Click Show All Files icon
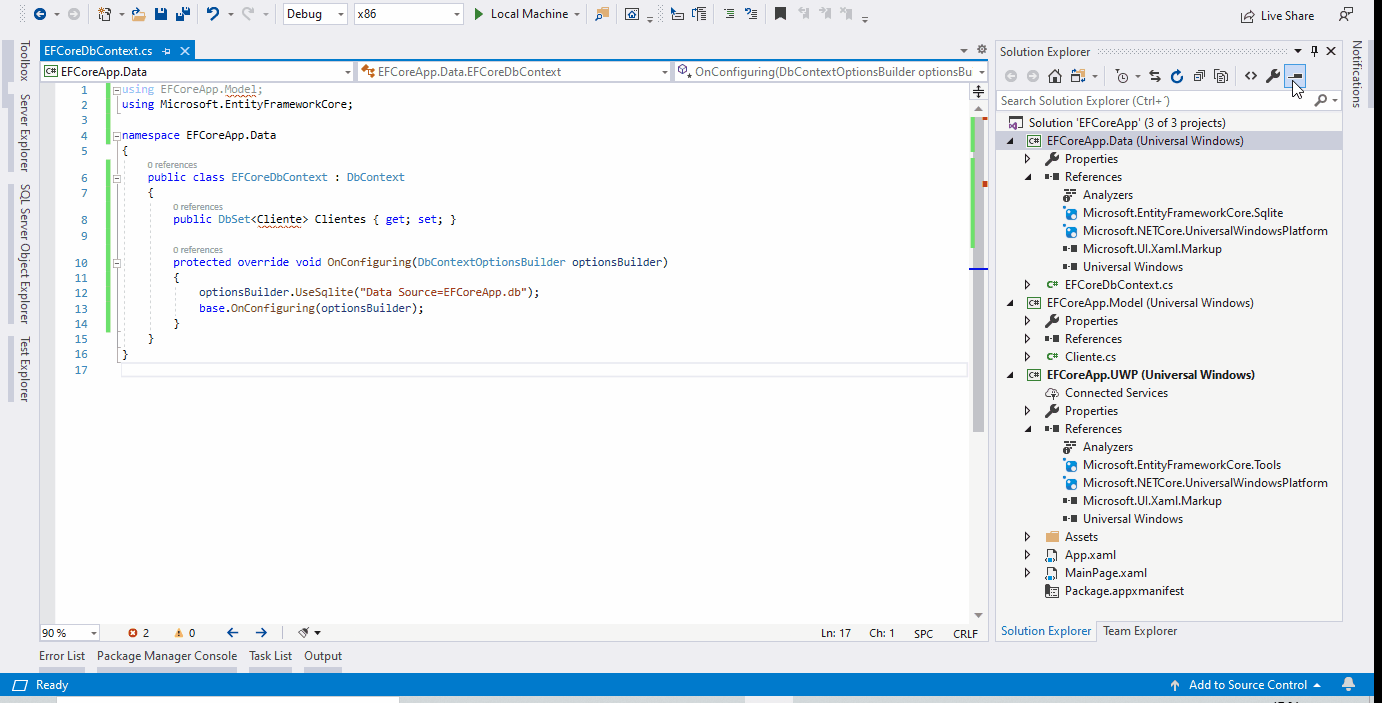The image size is (1382, 703). (1221, 76)
